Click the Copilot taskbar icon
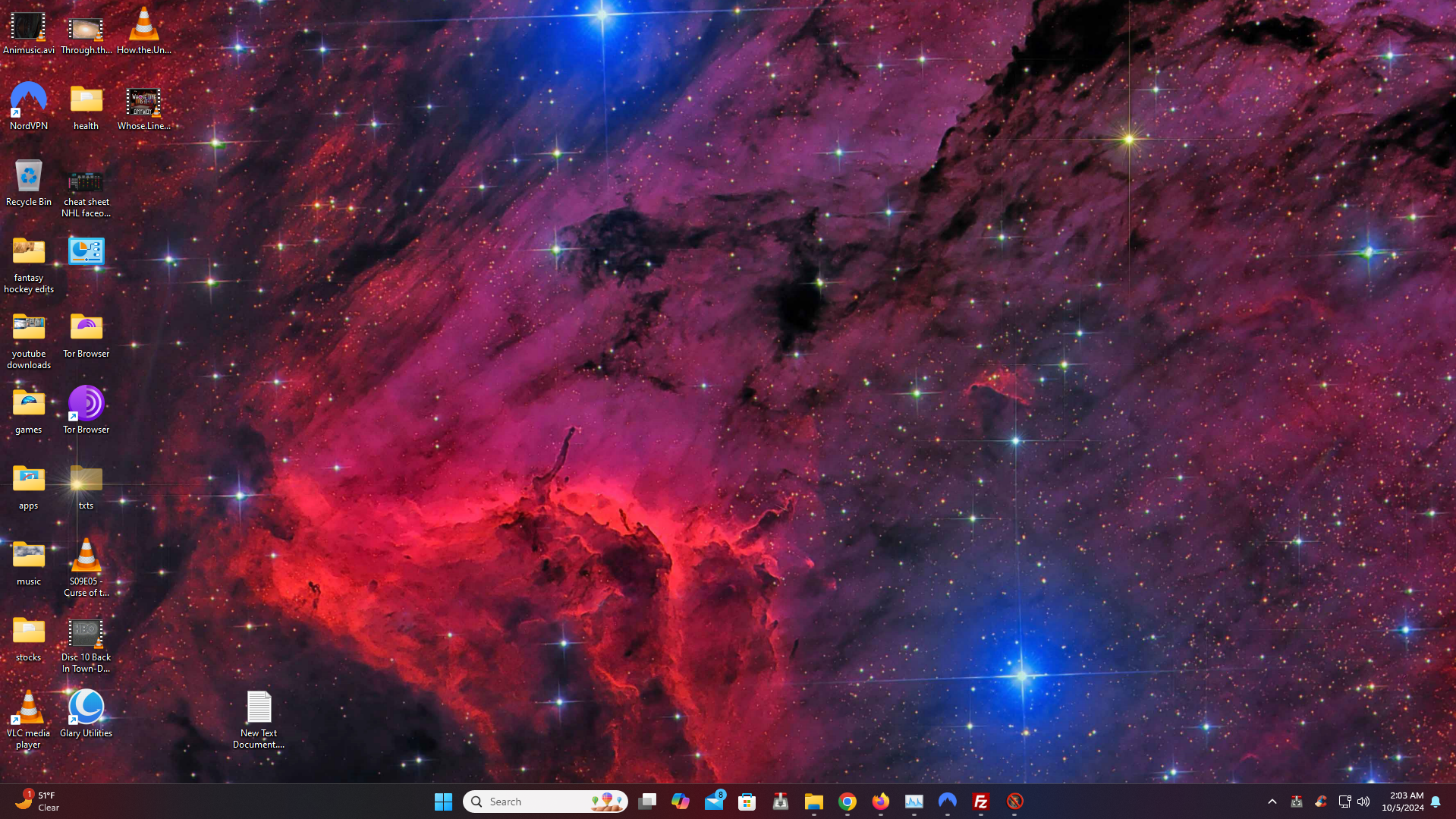 680,802
